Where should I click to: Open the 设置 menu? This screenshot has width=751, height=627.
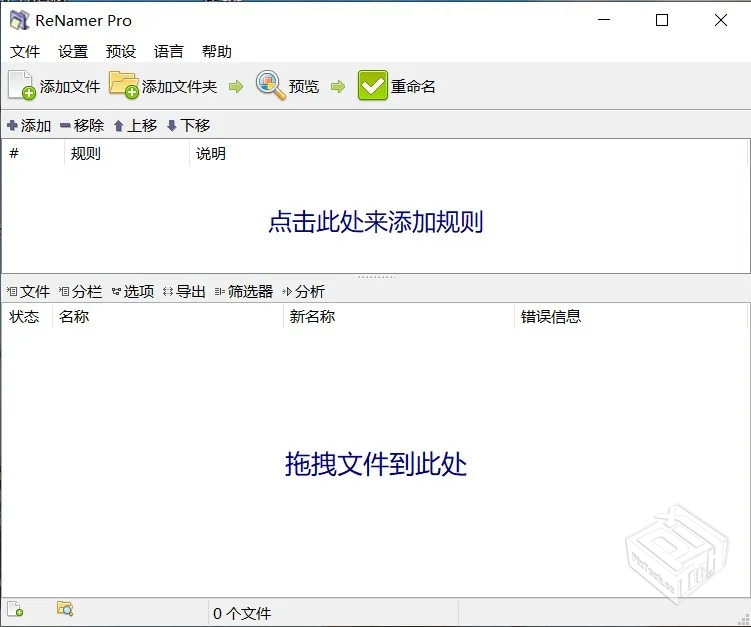pos(73,51)
